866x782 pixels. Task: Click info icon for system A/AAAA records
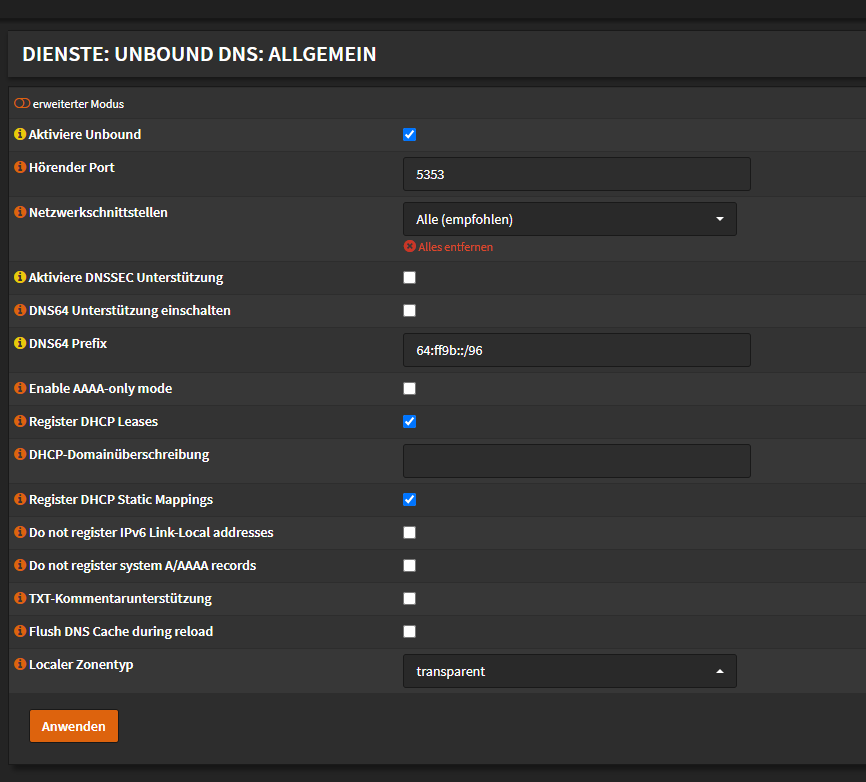tap(20, 566)
